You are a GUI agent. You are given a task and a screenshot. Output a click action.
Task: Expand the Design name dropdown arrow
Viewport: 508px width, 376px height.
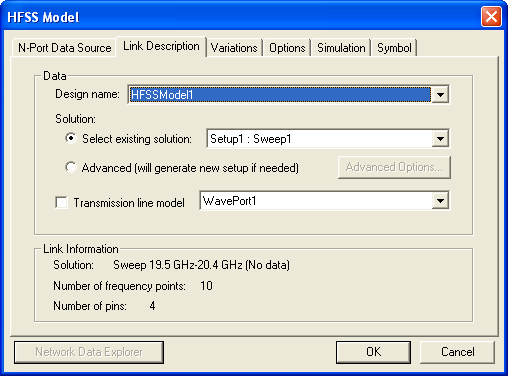[440, 95]
